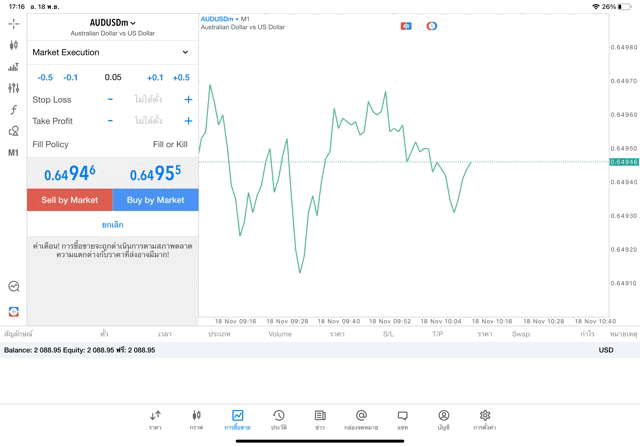Open the History (ประวัติ) tab icon
Screen dimensions: 640x447
pyautogui.click(x=278, y=419)
